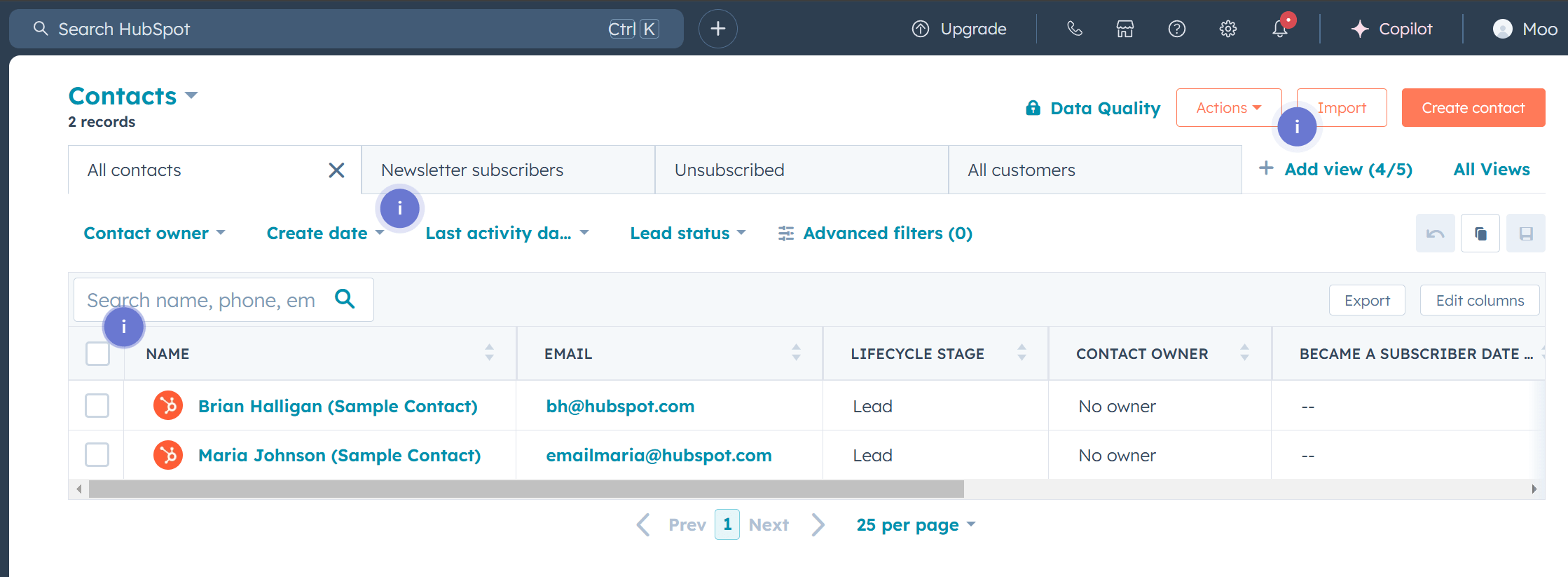
Task: Open Brian Halligan (Sample Contact) record
Action: click(338, 406)
